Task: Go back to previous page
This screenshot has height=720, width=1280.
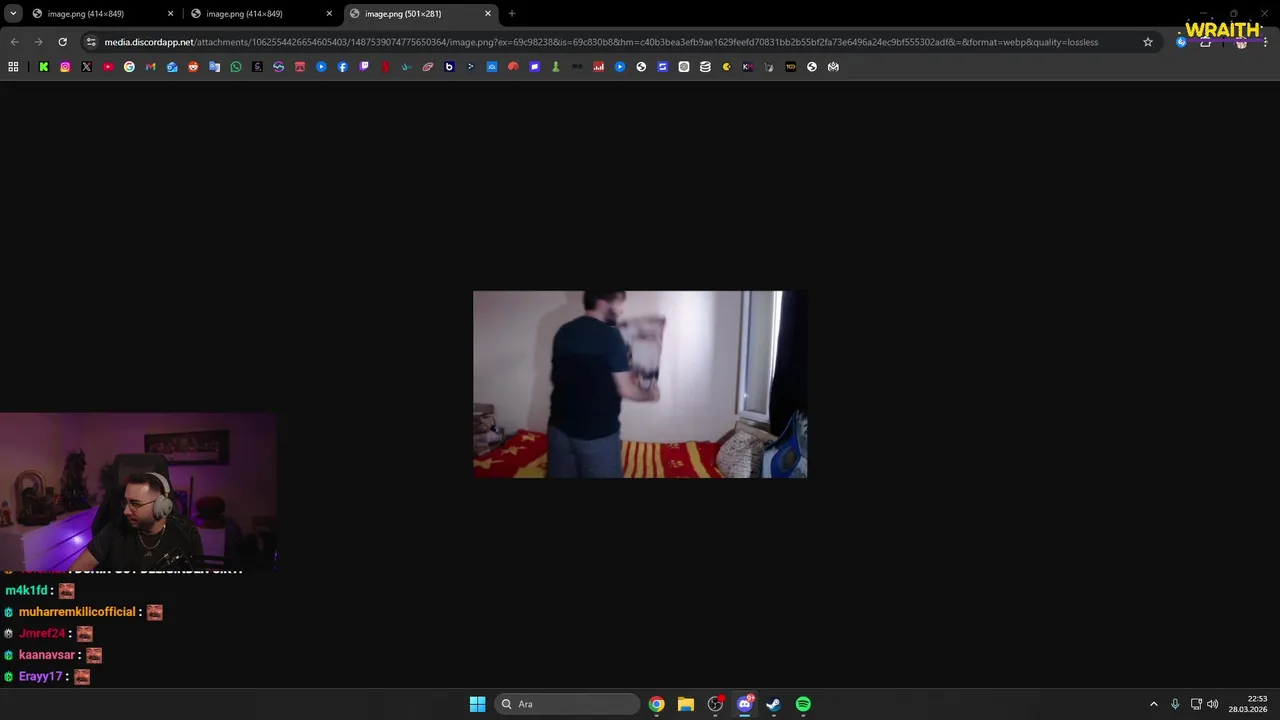Action: [14, 42]
